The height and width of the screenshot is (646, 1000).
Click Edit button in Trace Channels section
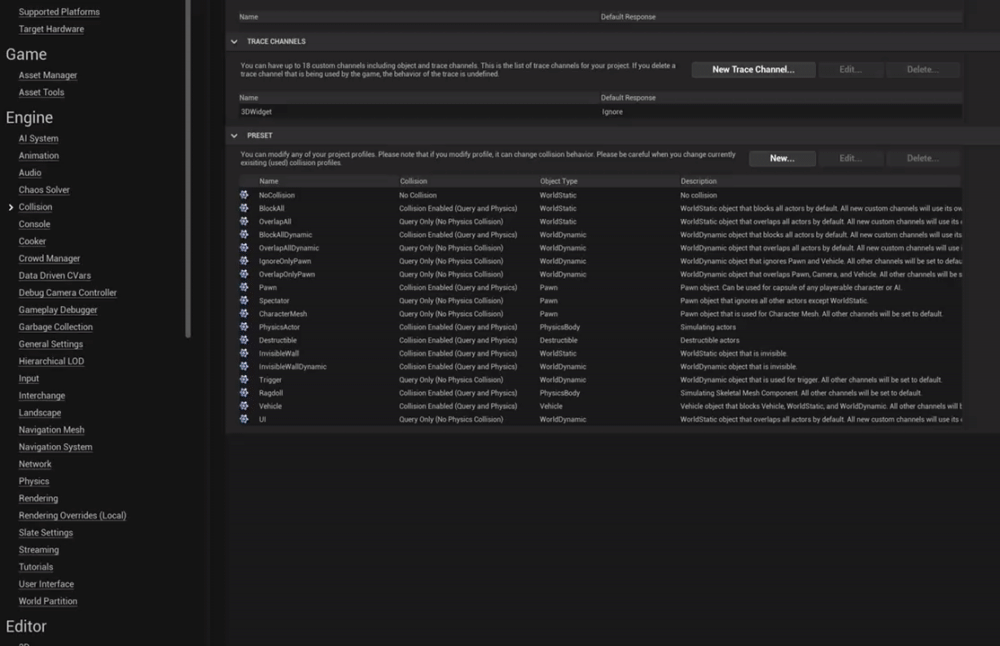tap(850, 70)
